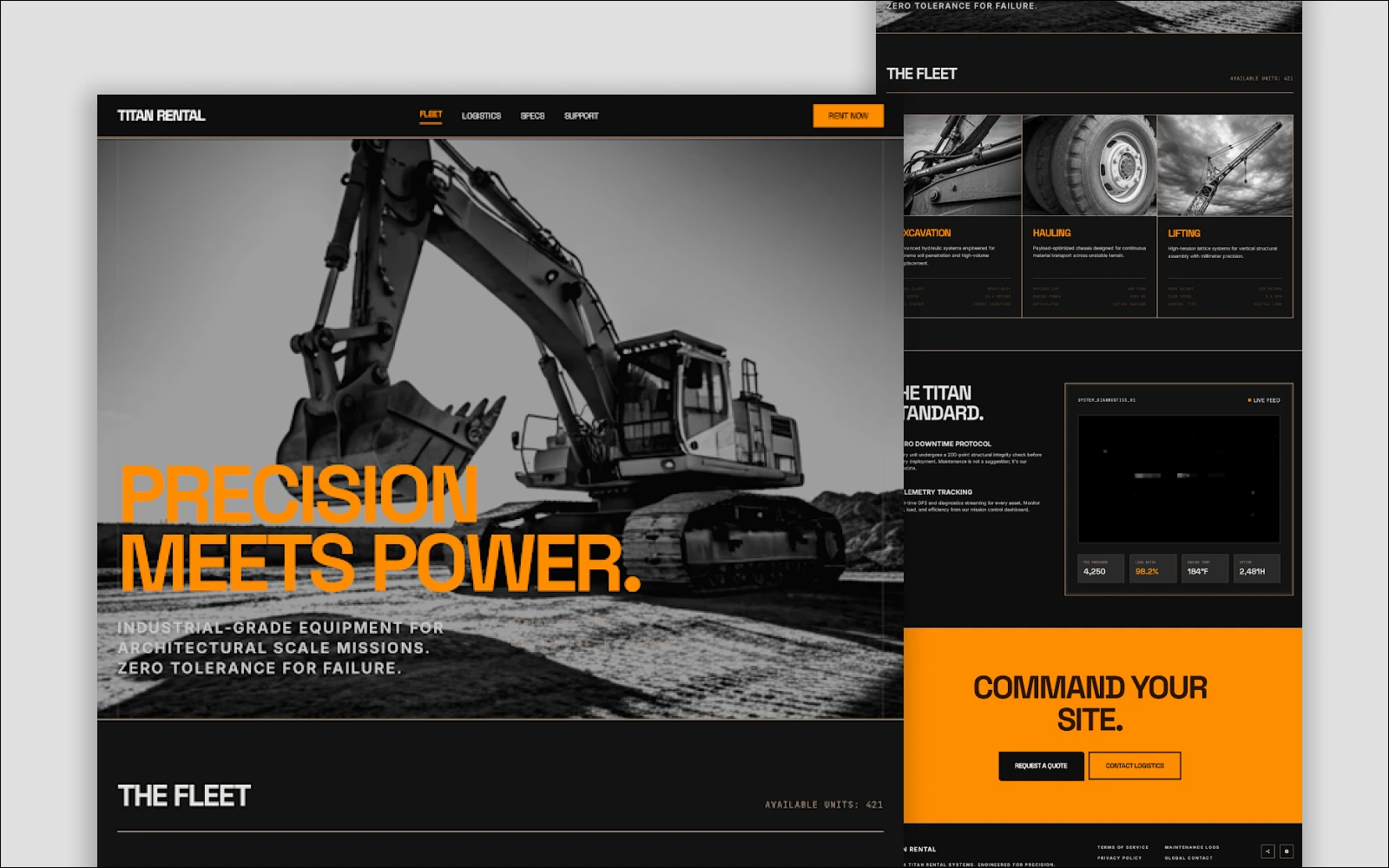Click the TITAN RENTAL logo

(161, 114)
